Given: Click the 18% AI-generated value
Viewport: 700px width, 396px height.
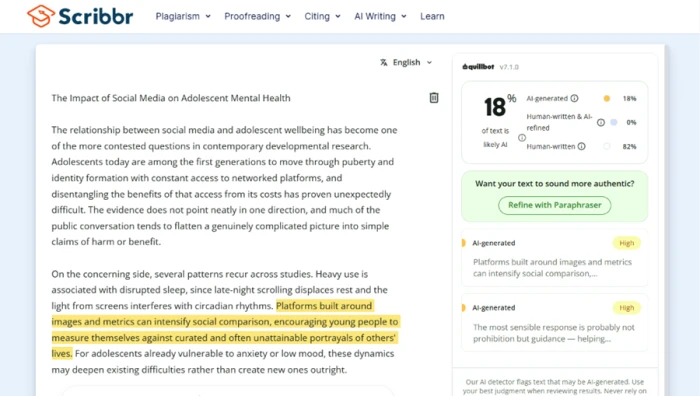Looking at the screenshot, I should (629, 99).
